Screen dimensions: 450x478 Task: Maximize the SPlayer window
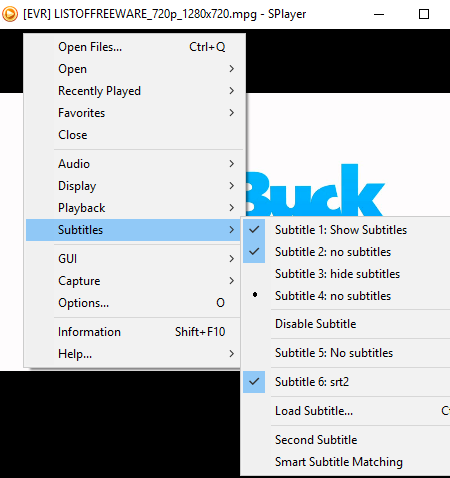click(424, 14)
